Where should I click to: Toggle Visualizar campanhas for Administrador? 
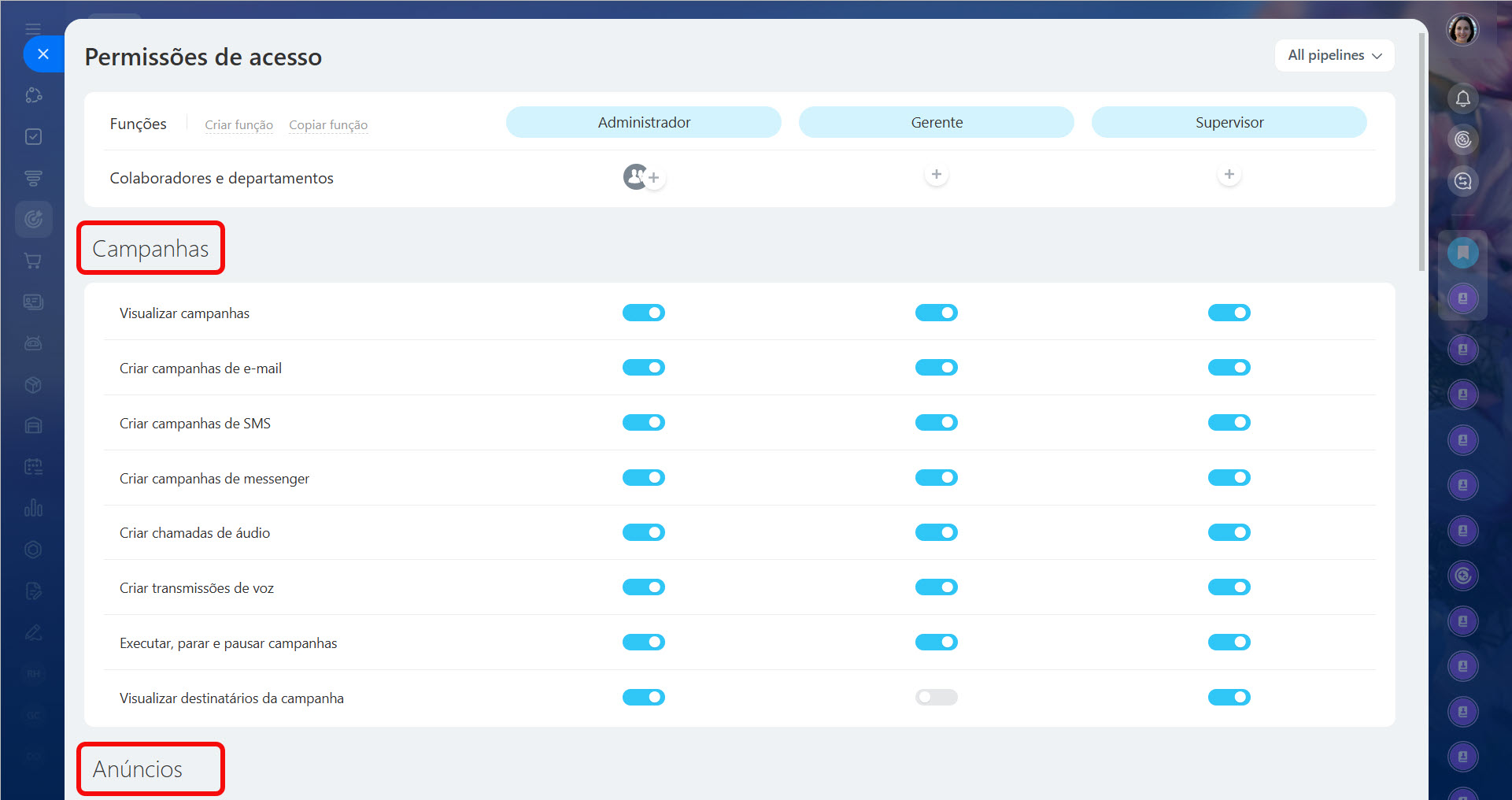click(x=644, y=313)
